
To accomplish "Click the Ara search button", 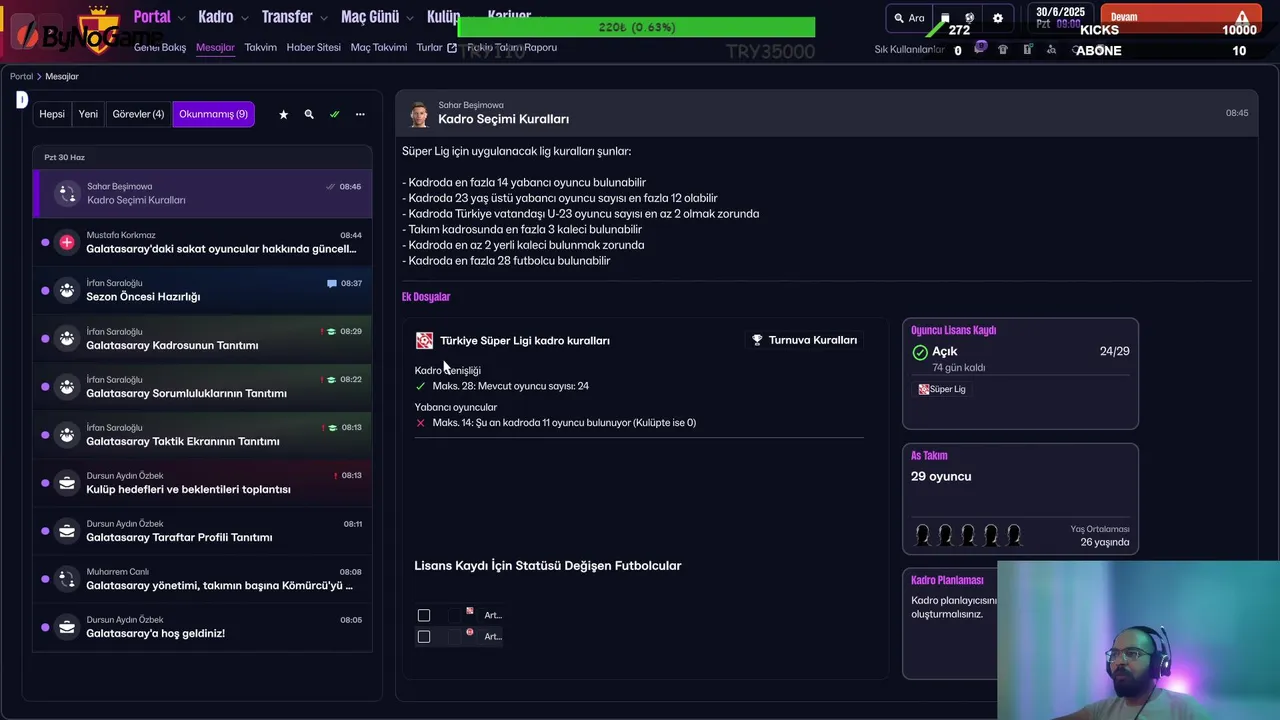I will click(909, 18).
